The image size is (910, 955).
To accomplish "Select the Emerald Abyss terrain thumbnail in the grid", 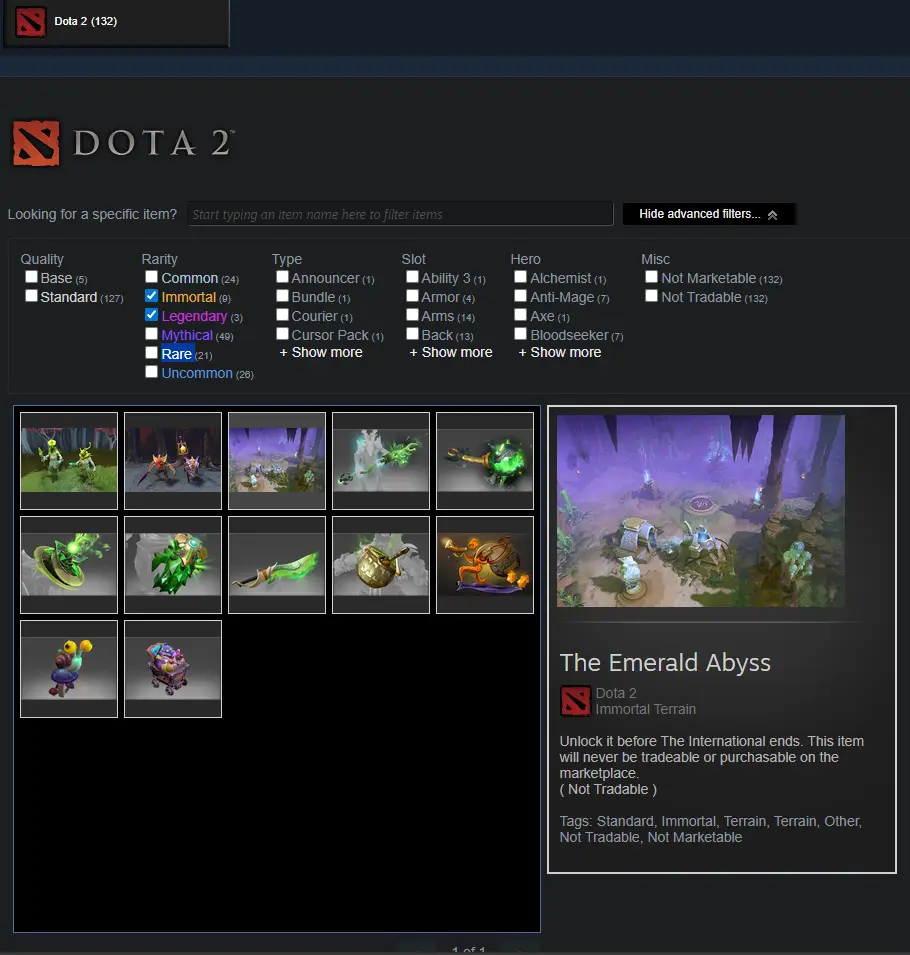I will 277,460.
